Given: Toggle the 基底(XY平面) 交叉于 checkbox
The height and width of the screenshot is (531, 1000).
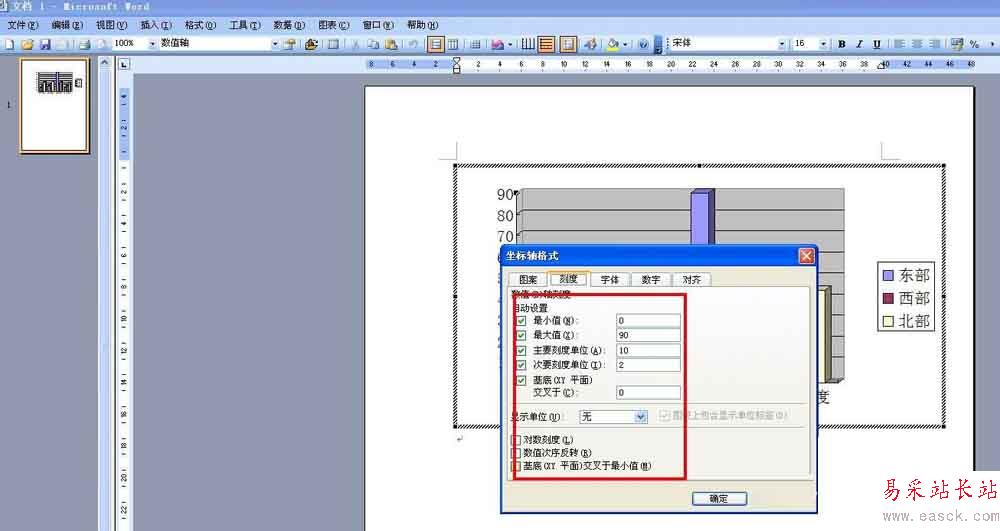Looking at the screenshot, I should coord(521,381).
